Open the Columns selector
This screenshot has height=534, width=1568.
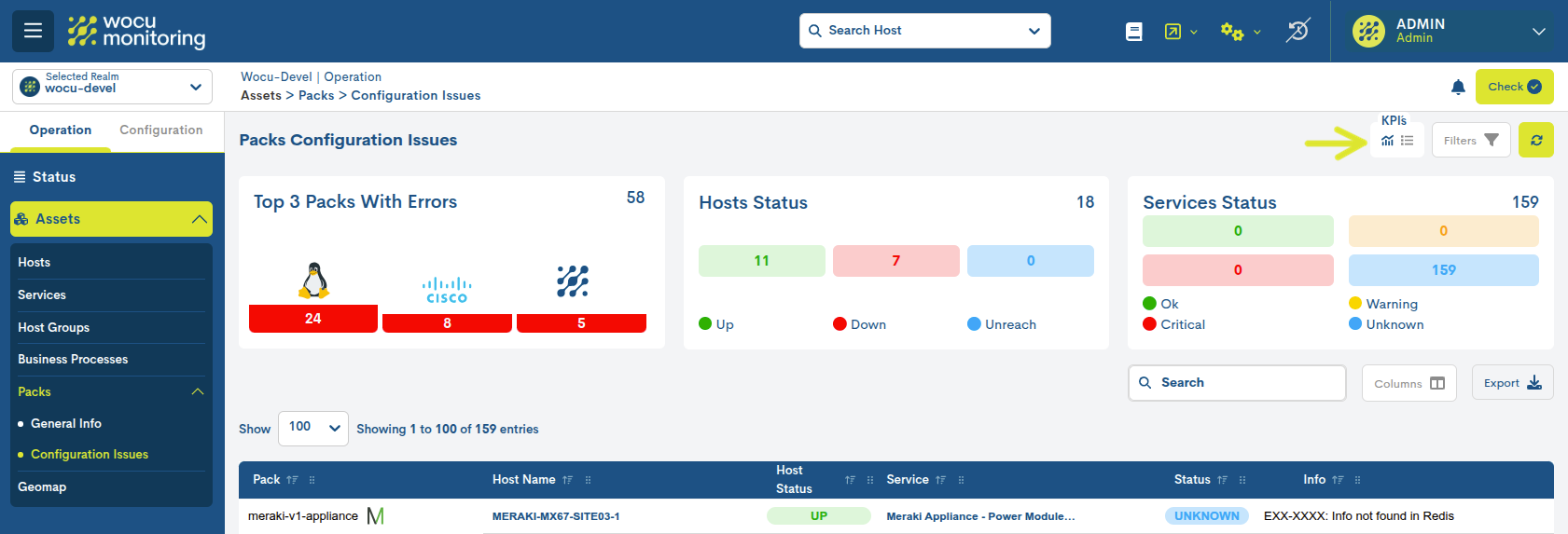pyautogui.click(x=1408, y=383)
